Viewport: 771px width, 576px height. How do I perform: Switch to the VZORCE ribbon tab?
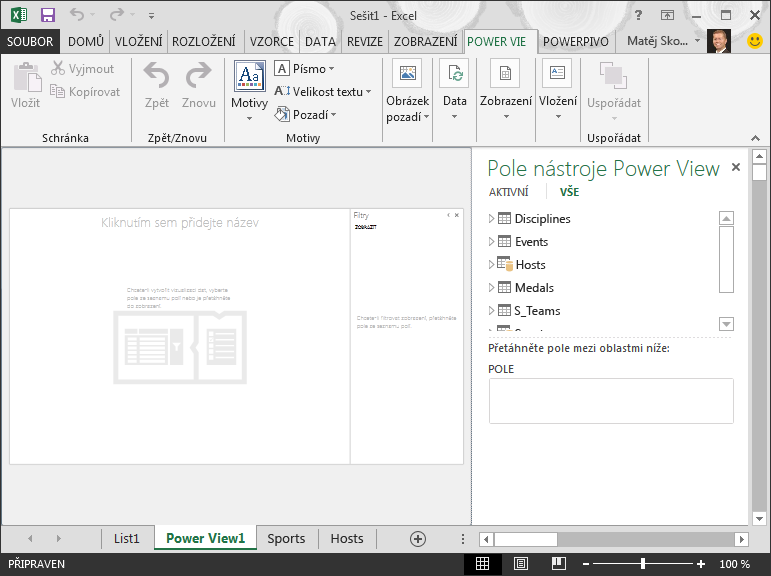tap(271, 41)
